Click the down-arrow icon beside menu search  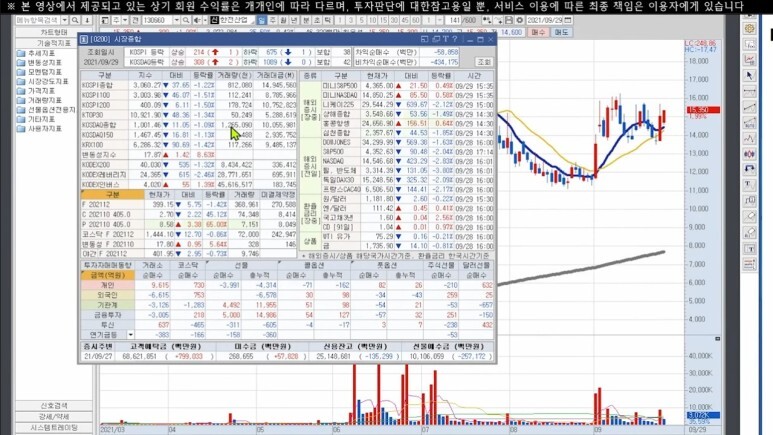pos(87,20)
